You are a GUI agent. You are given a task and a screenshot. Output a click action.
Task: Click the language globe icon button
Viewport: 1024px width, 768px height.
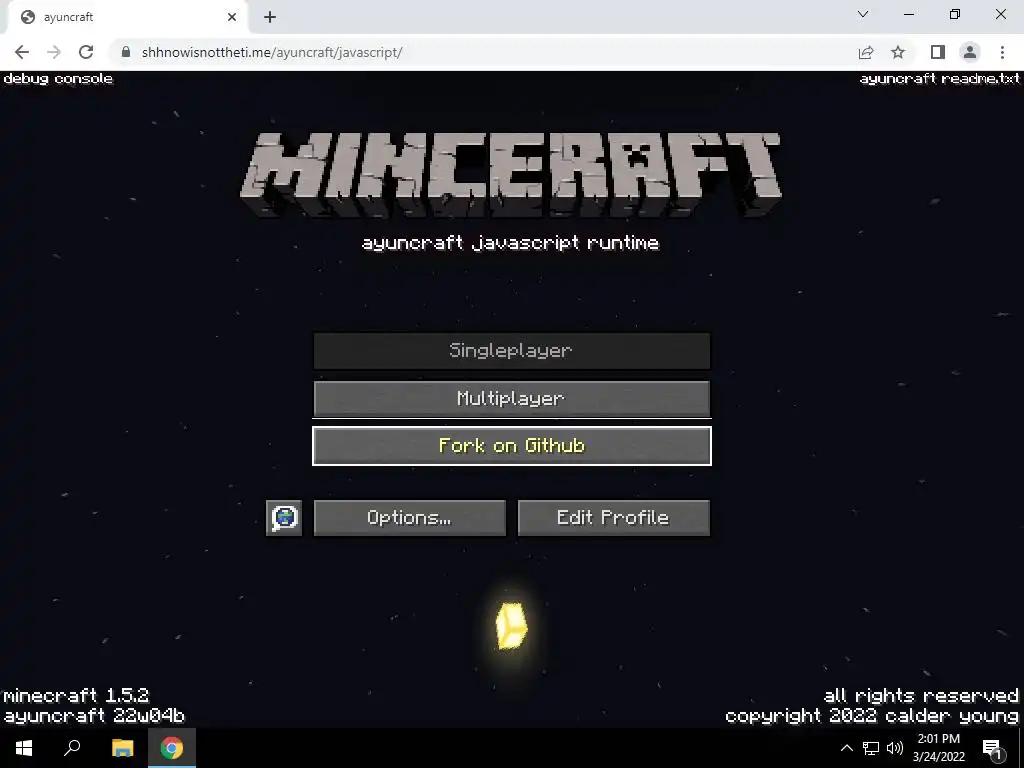click(284, 518)
